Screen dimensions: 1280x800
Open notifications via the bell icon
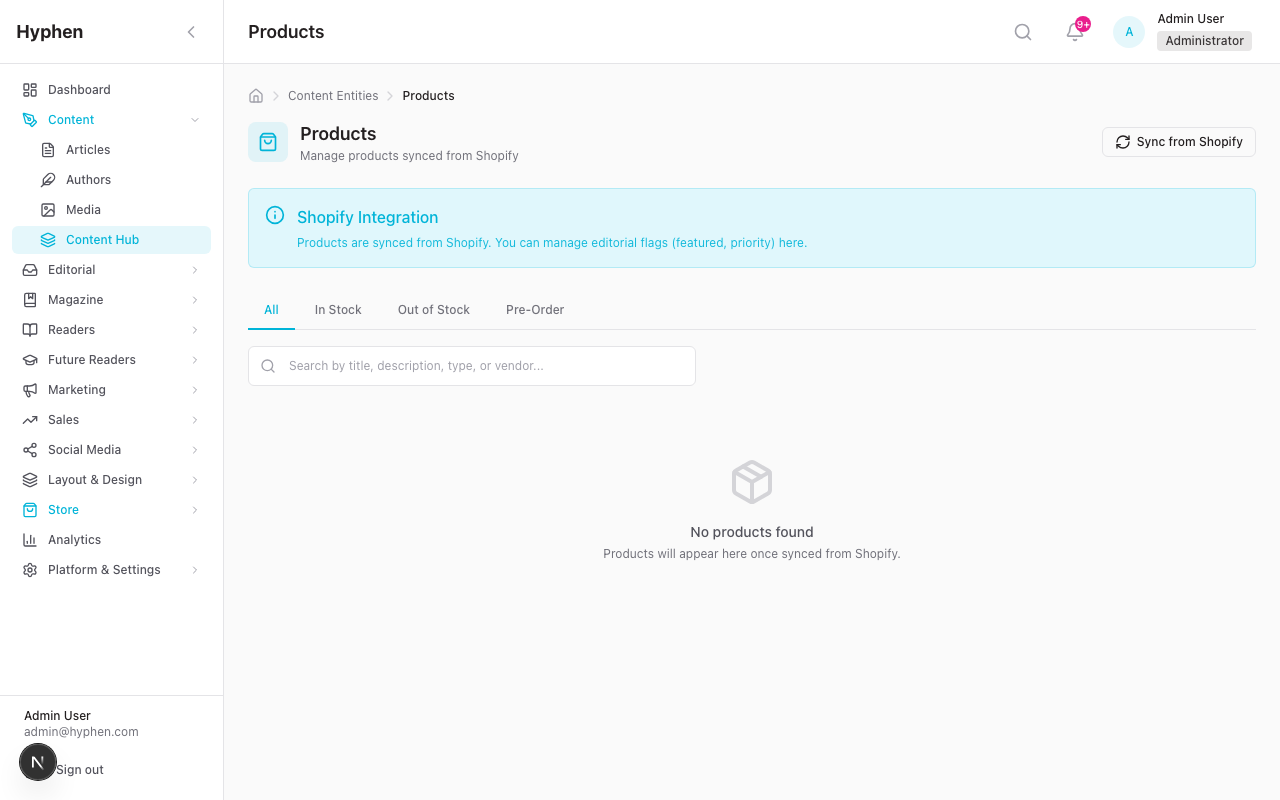(x=1072, y=32)
